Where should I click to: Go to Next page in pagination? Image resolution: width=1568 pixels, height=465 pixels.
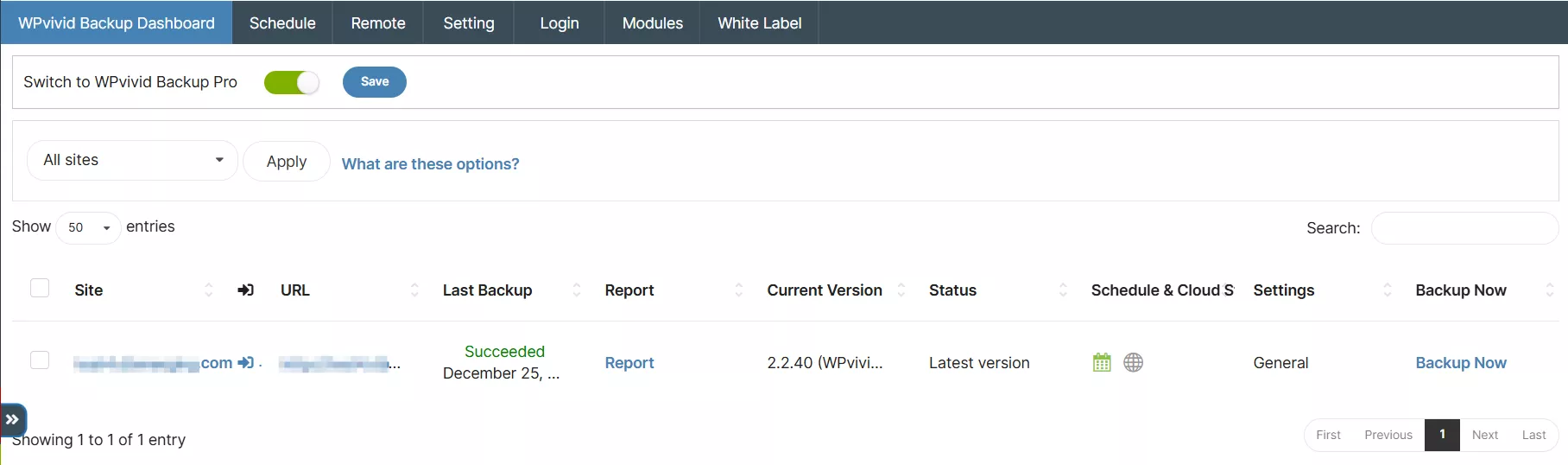coord(1485,435)
